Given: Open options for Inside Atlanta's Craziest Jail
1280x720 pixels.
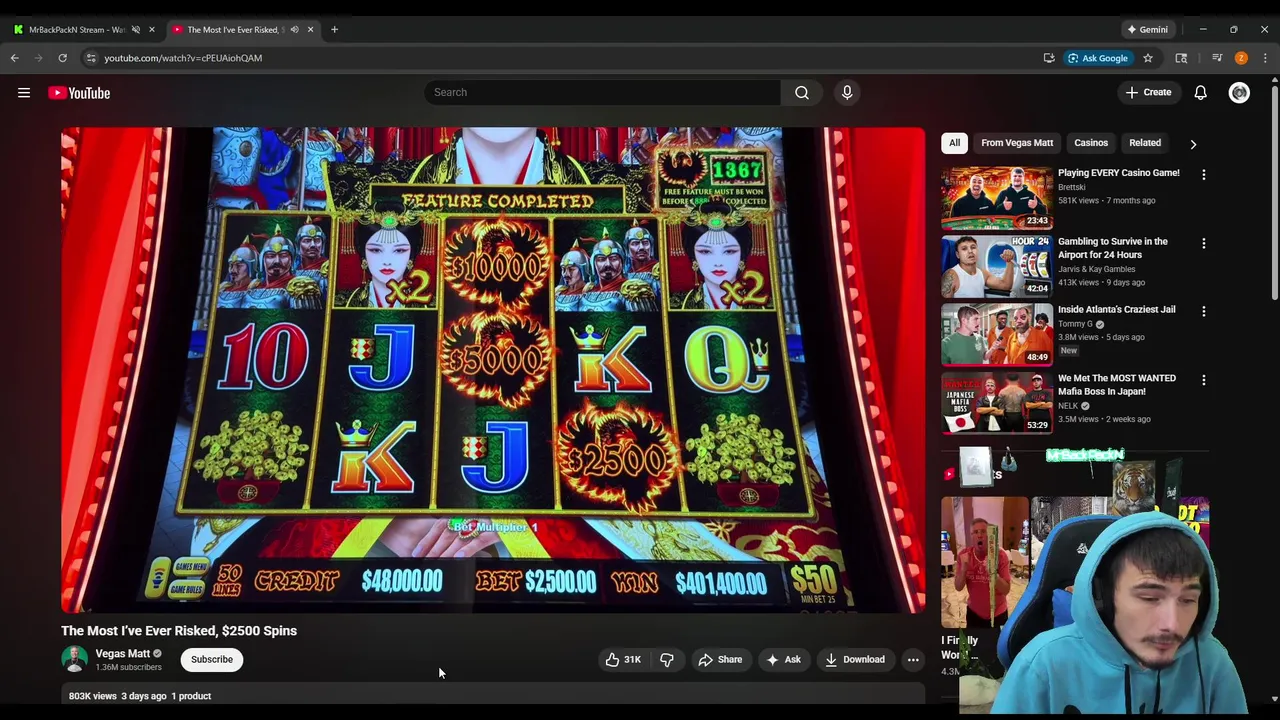Looking at the screenshot, I should pyautogui.click(x=1204, y=311).
